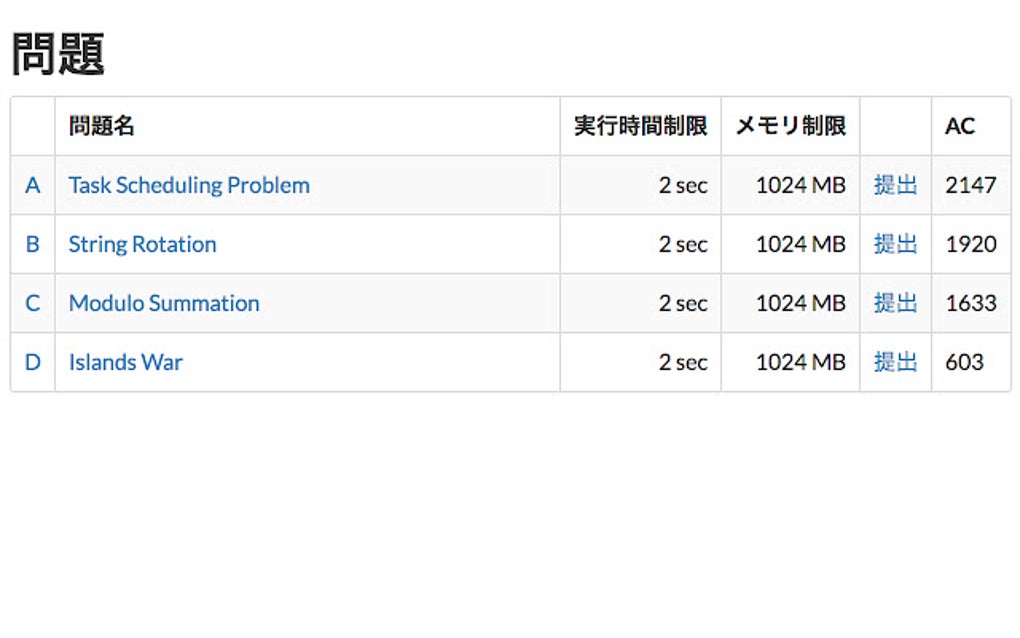This screenshot has height=638, width=1020.
Task: Click the 問題 page heading
Action: click(x=58, y=53)
